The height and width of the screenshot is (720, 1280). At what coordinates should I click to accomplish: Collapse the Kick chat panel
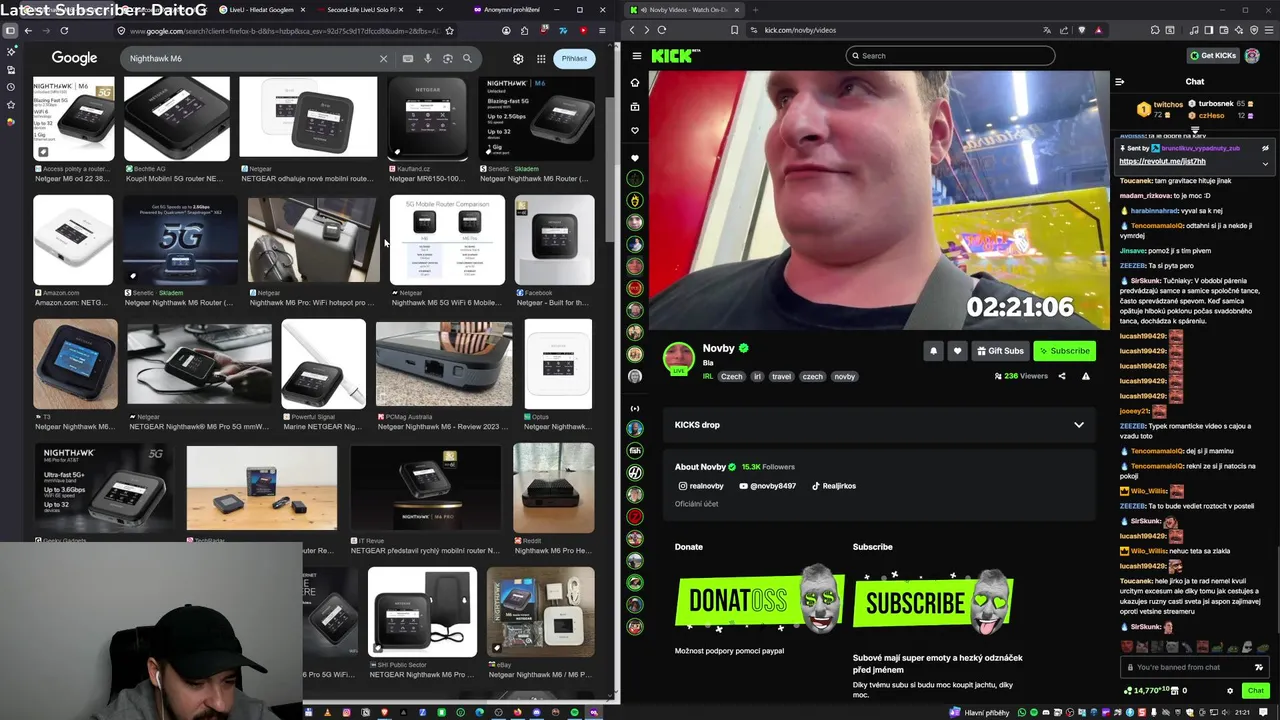(x=1120, y=82)
